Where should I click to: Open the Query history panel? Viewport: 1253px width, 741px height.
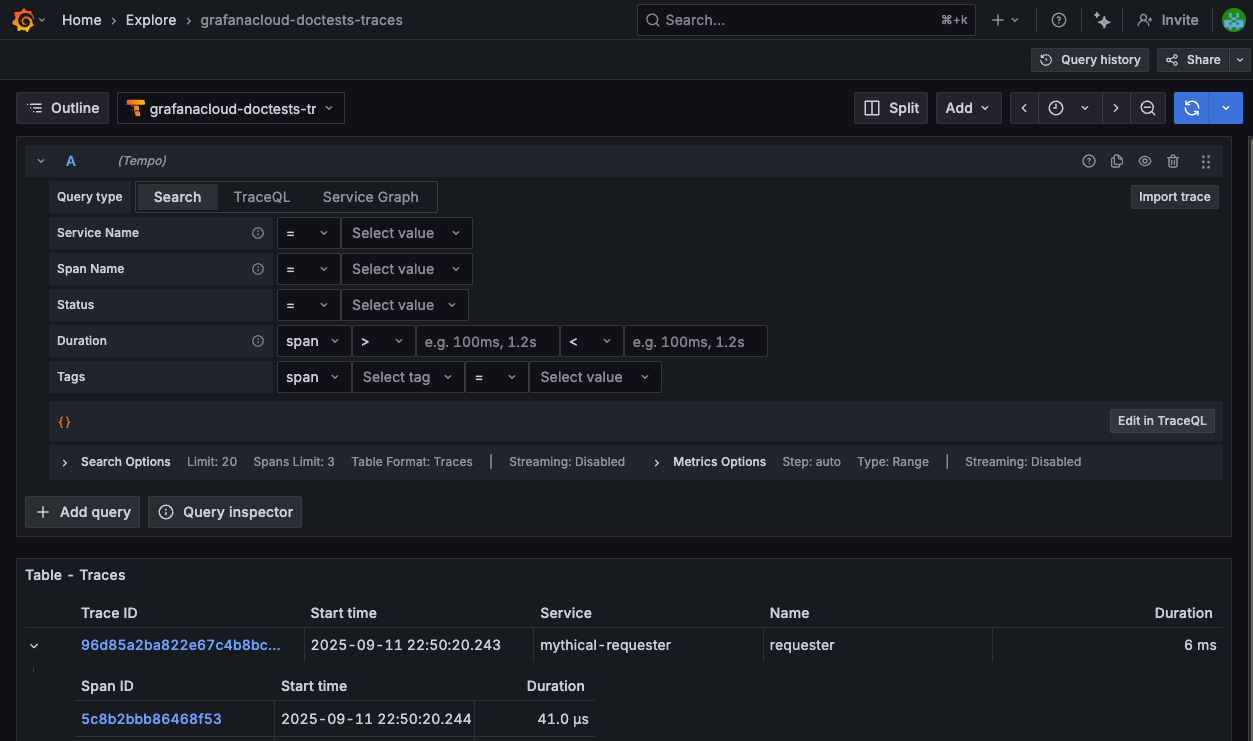point(1089,59)
